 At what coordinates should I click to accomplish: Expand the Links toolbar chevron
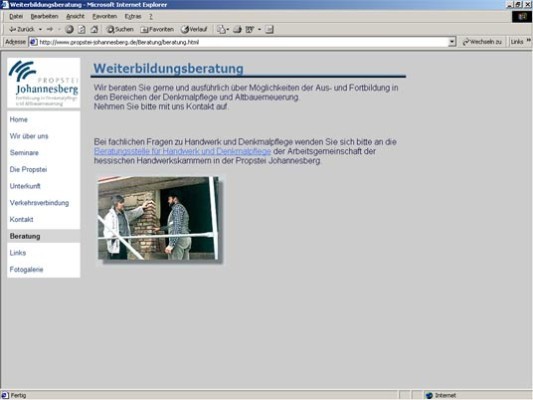coord(528,40)
